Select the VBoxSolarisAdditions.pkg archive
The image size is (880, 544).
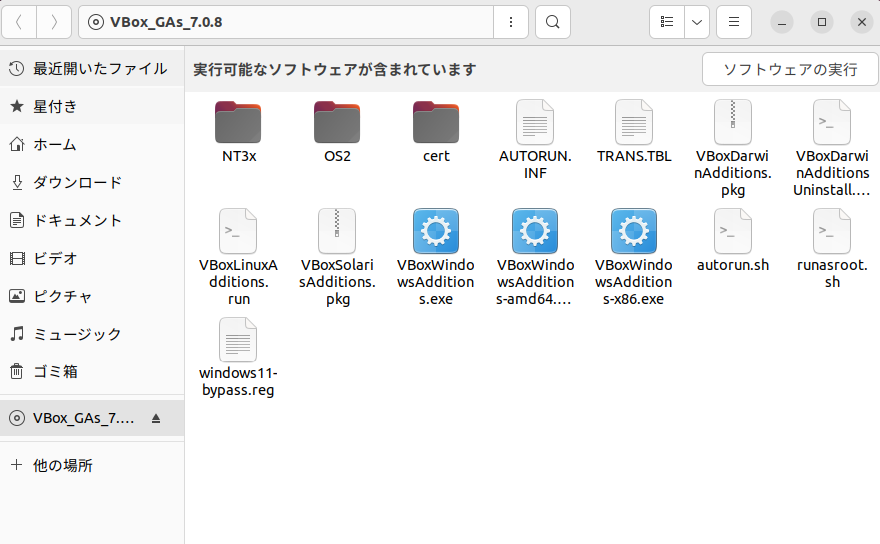point(337,258)
